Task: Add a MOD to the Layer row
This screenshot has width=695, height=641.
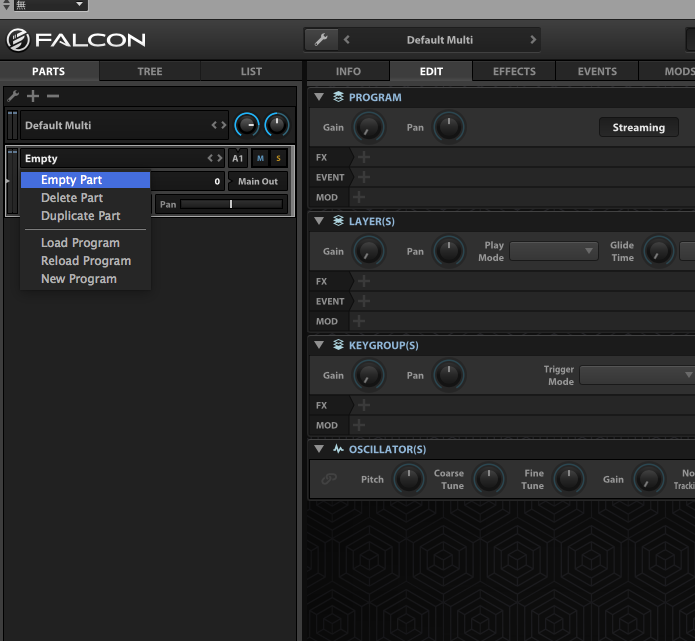Action: [359, 321]
